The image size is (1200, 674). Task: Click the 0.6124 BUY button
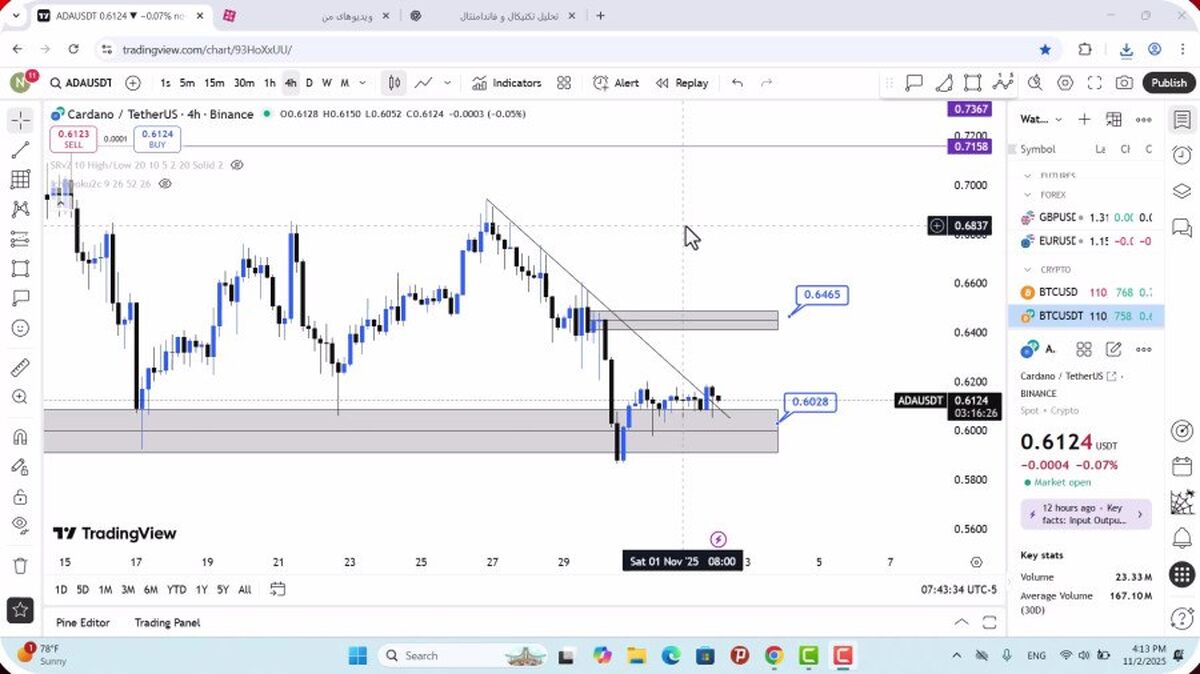[158, 138]
